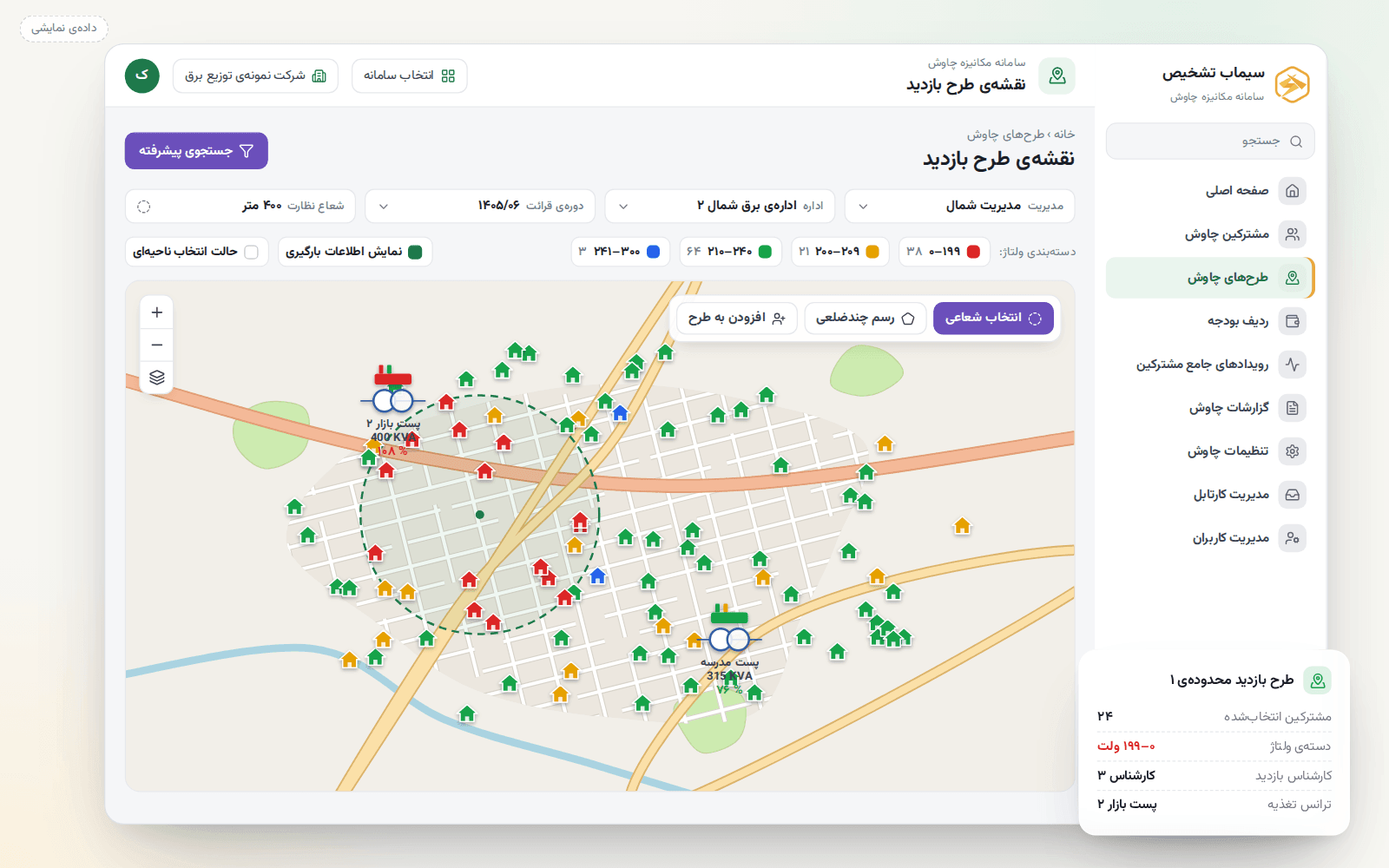
Task: Open the map layers switcher
Action: (157, 378)
